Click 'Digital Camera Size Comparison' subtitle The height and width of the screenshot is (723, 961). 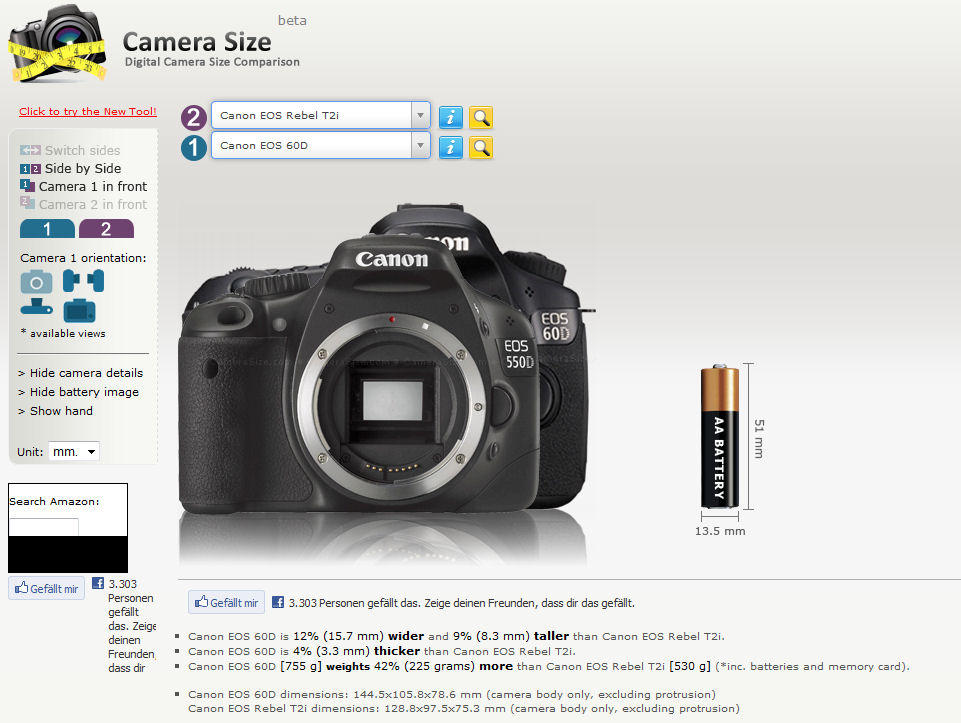[212, 62]
